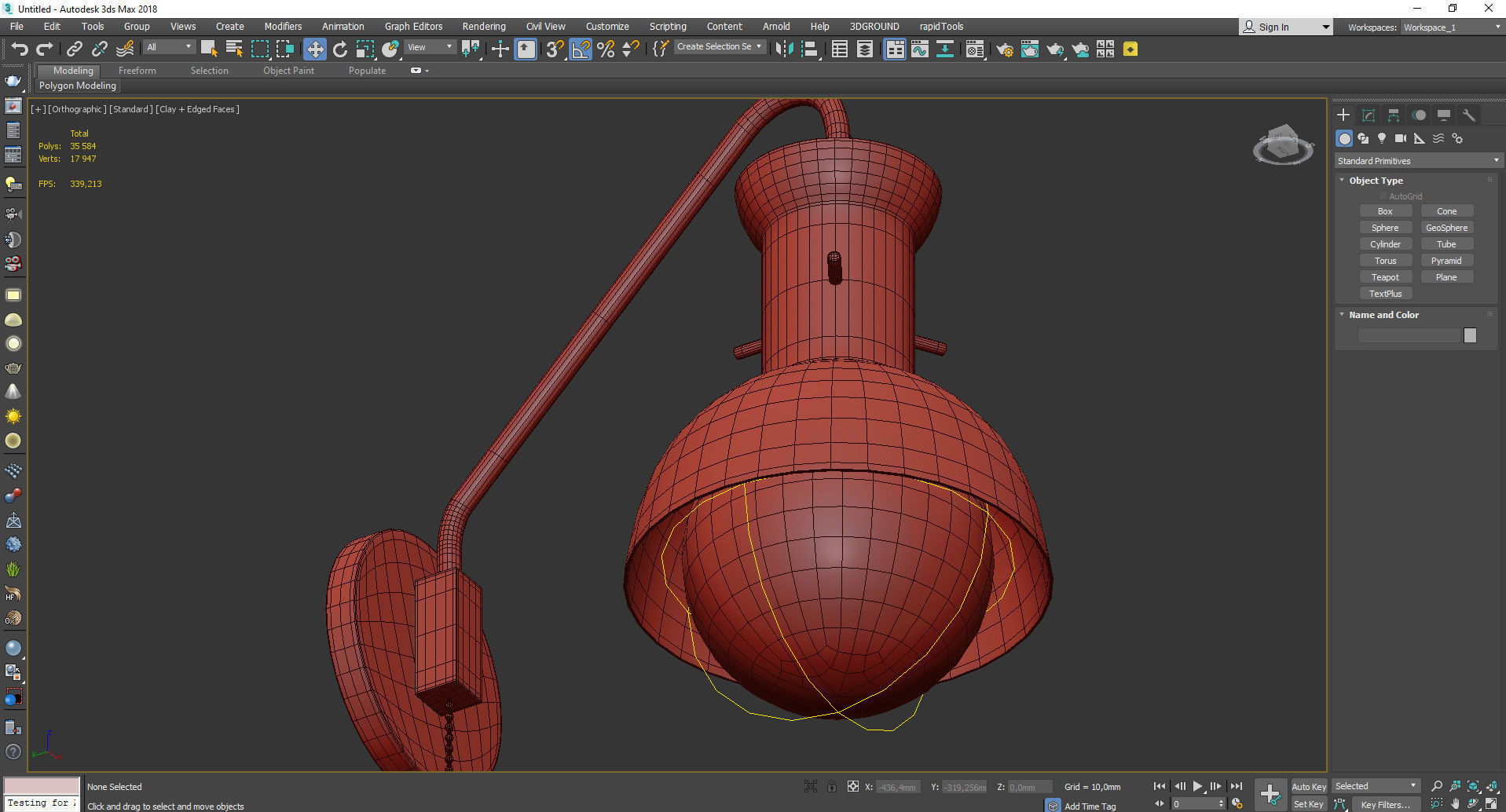Activate the Select Object tool
Image resolution: width=1506 pixels, height=812 pixels.
tap(208, 49)
